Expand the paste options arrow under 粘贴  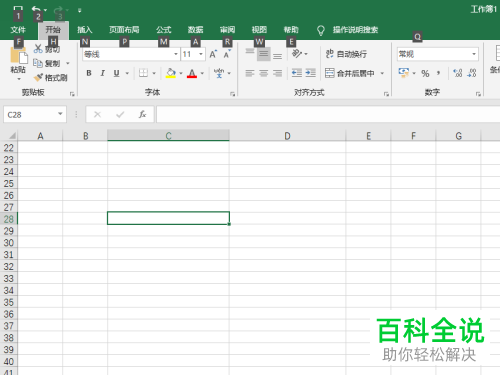pos(19,79)
